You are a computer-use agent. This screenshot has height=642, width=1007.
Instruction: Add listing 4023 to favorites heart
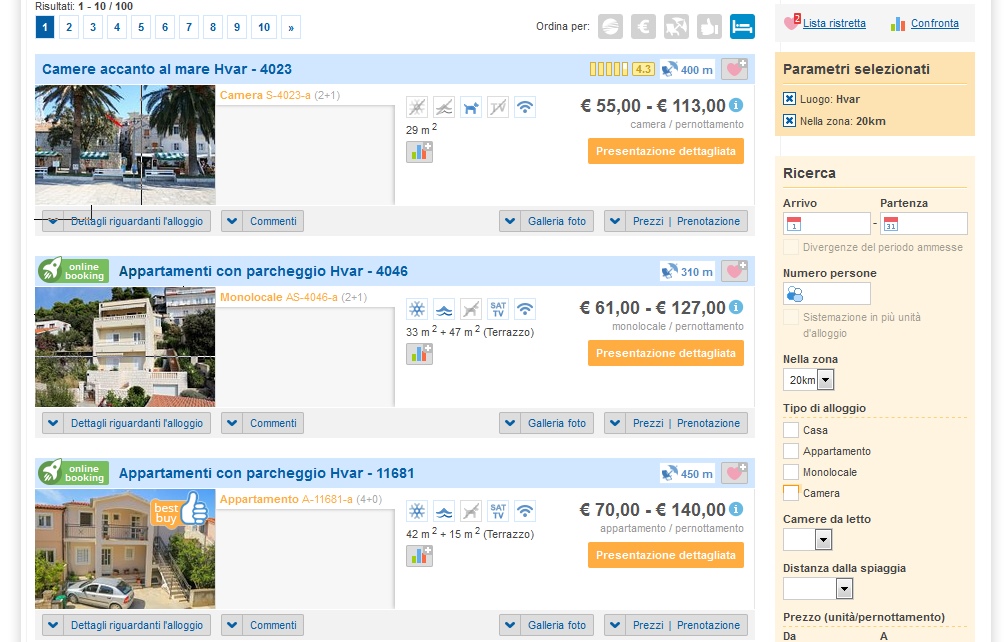pyautogui.click(x=735, y=69)
